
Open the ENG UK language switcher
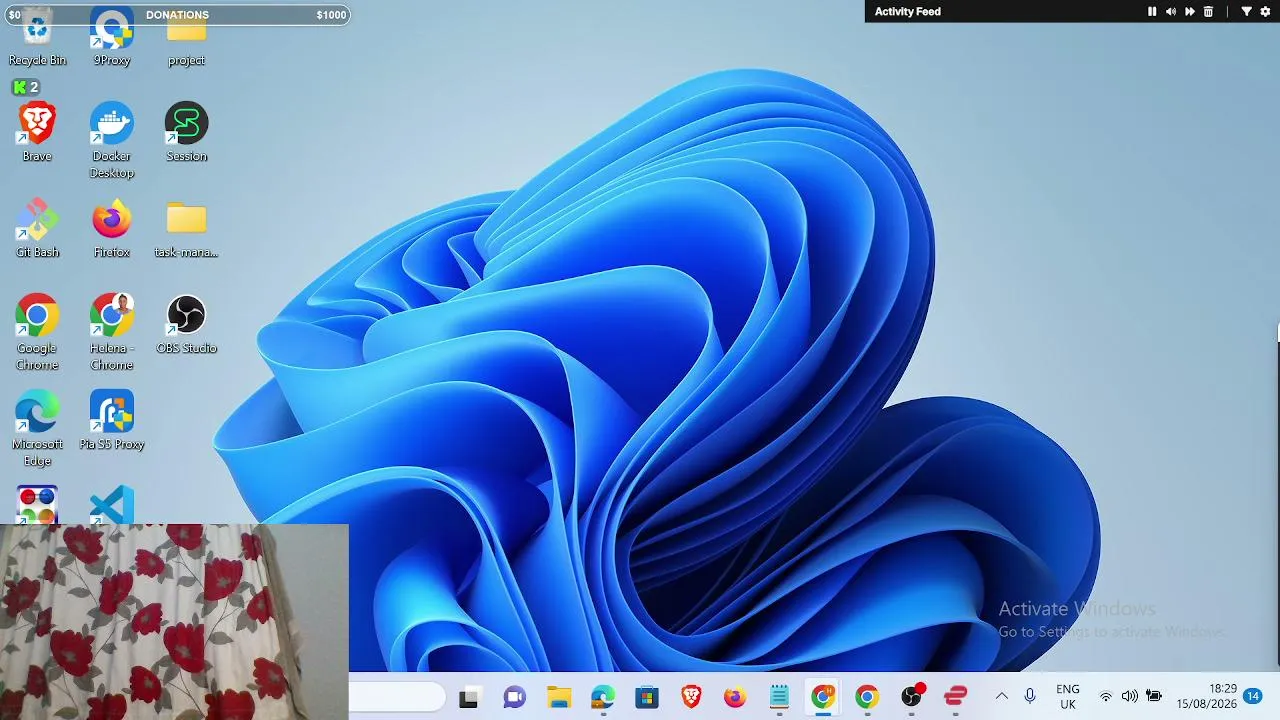click(1068, 697)
